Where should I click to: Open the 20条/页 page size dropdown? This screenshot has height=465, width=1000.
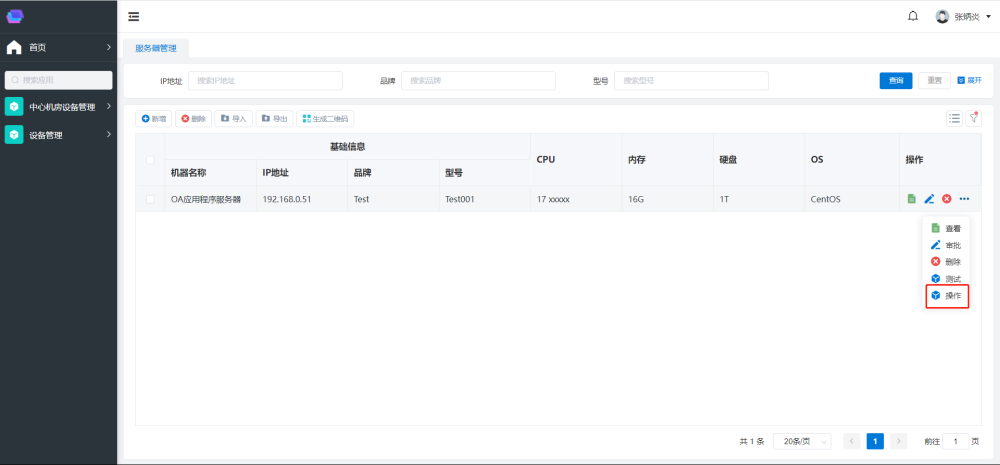pos(802,441)
